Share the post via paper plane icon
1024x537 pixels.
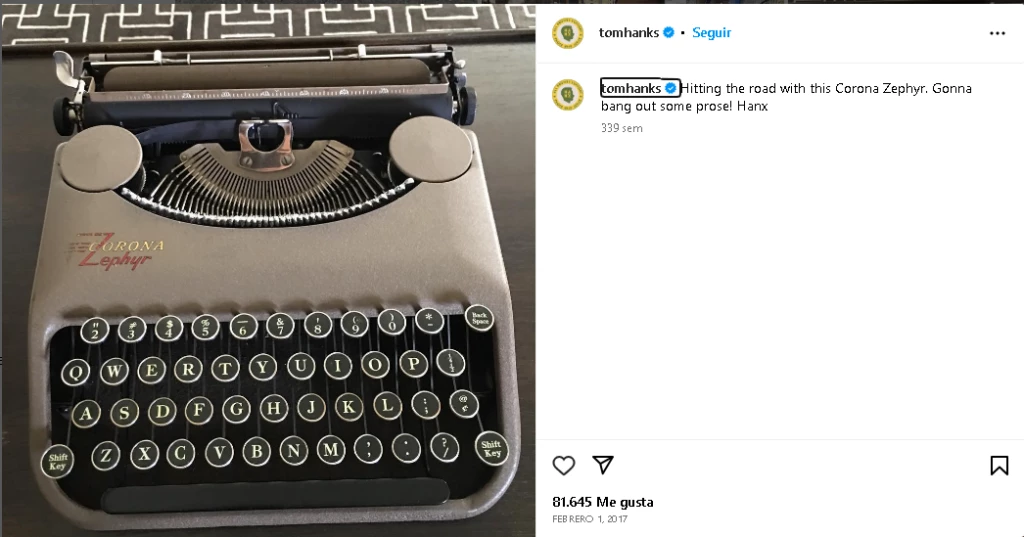[x=603, y=464]
